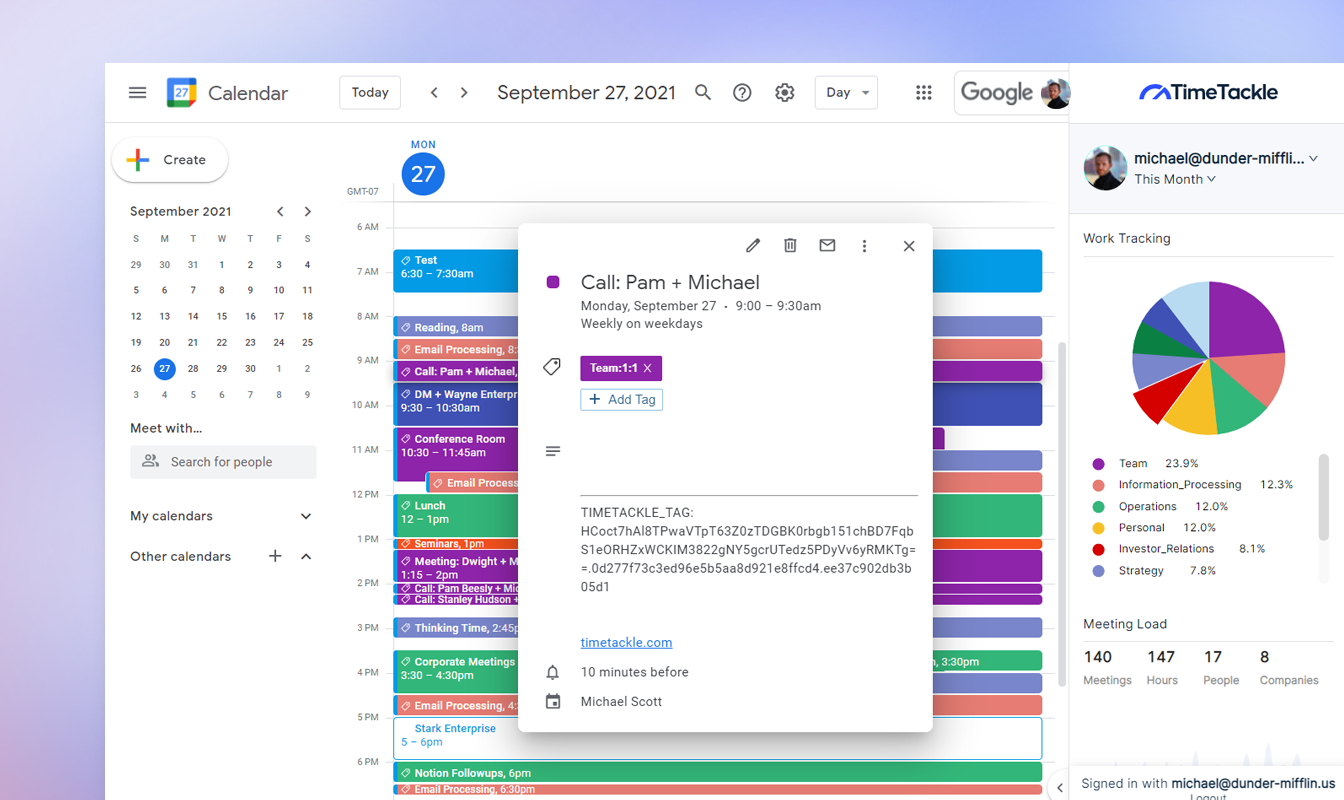1344x800 pixels.
Task: Click the tag label icon in popup
Action: coord(552,368)
